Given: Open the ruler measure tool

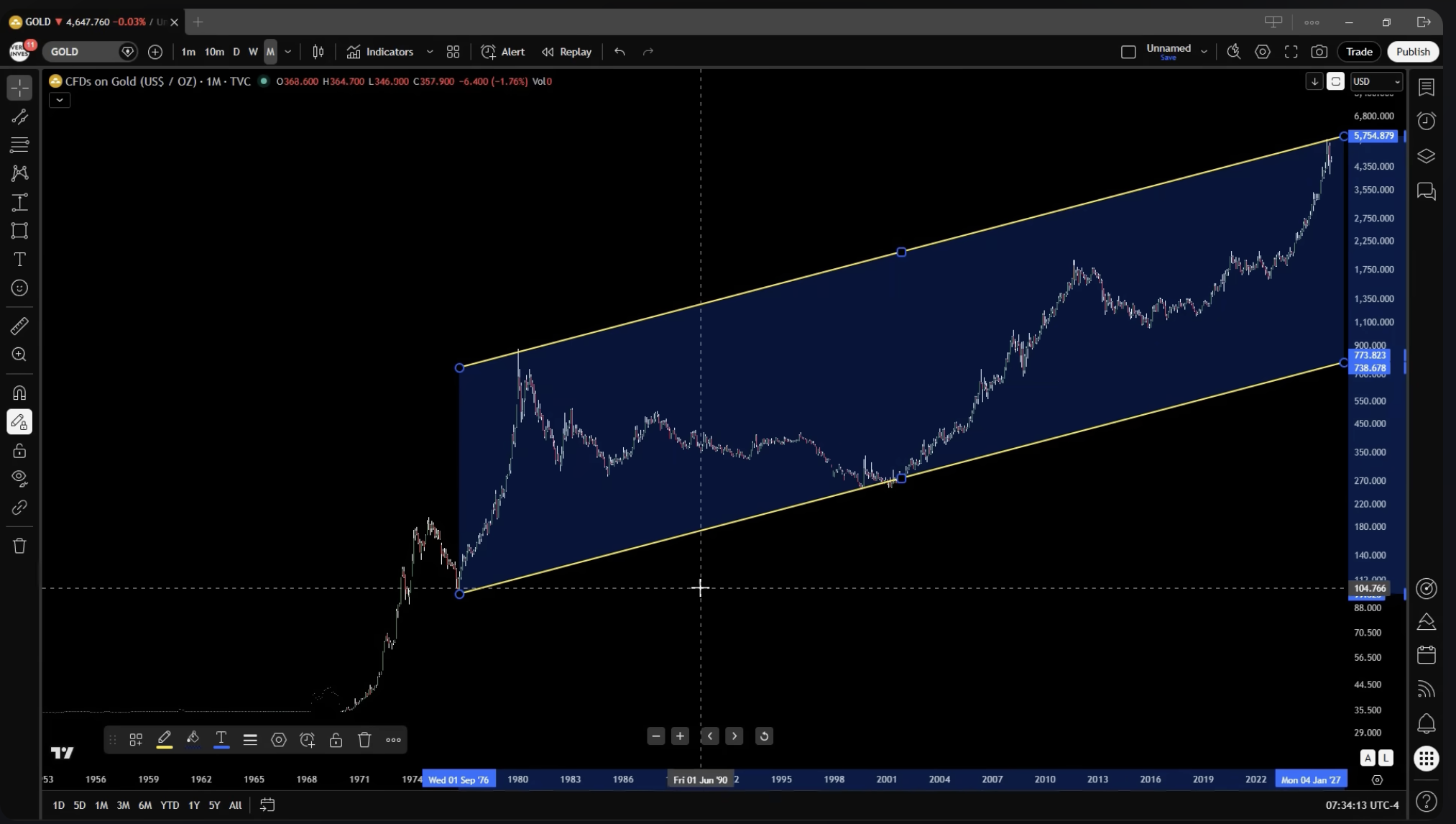Looking at the screenshot, I should pos(19,326).
